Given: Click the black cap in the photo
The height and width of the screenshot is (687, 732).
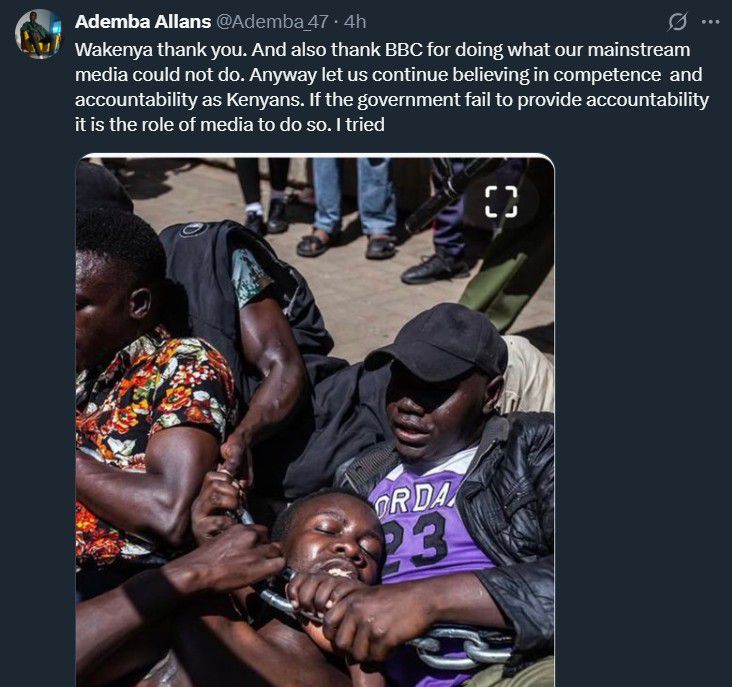Looking at the screenshot, I should 440,341.
